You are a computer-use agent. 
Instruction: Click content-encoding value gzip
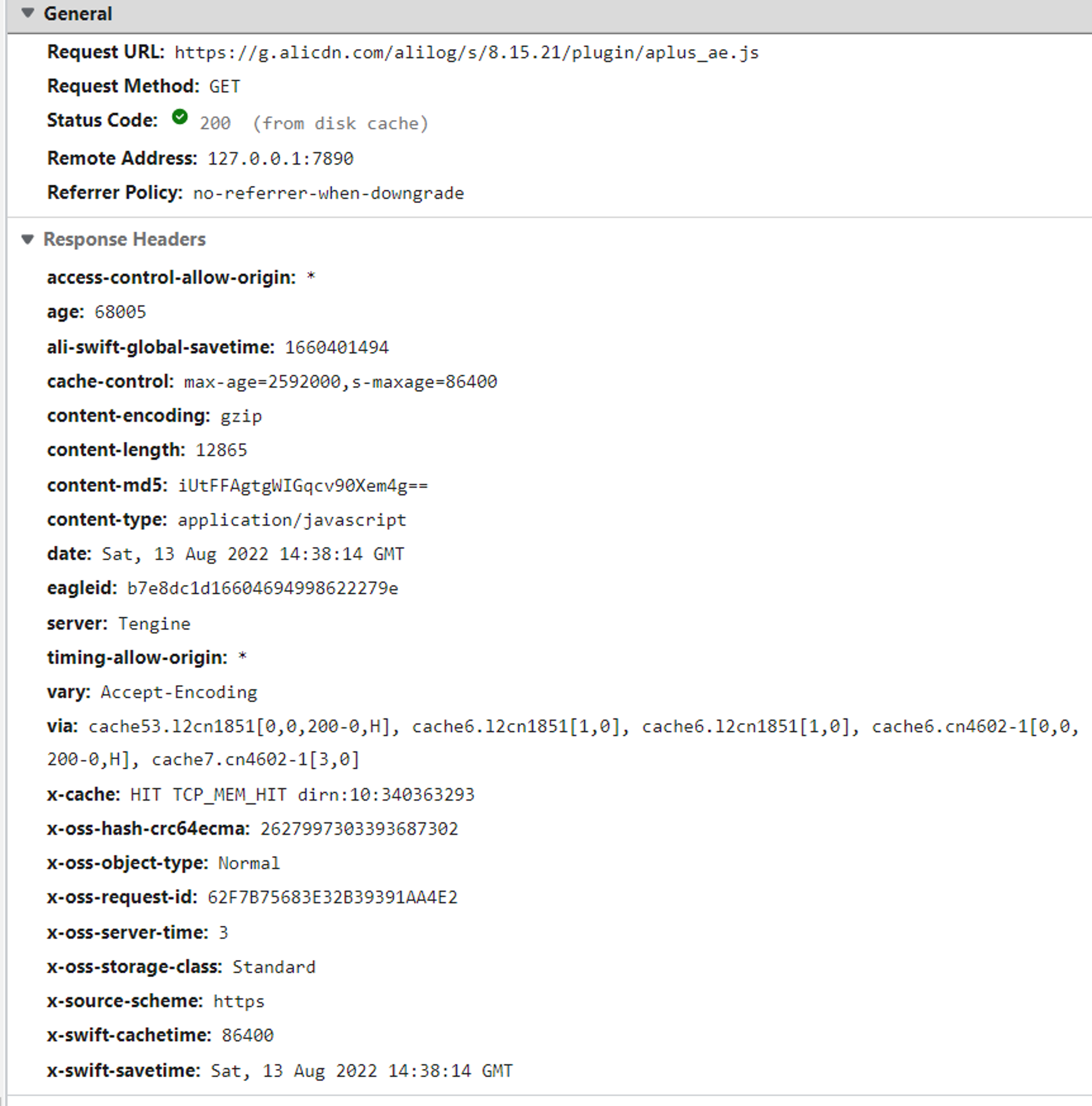(241, 416)
